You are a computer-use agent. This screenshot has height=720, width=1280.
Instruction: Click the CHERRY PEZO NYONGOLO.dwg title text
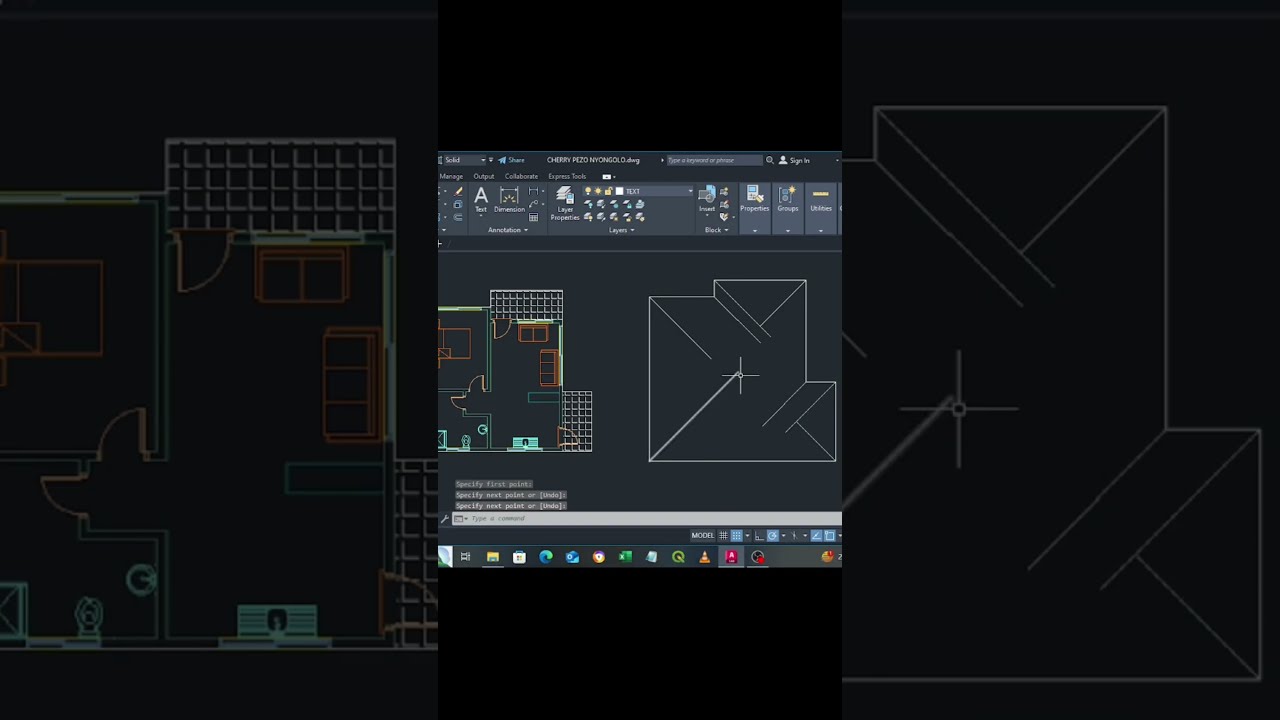(593, 160)
